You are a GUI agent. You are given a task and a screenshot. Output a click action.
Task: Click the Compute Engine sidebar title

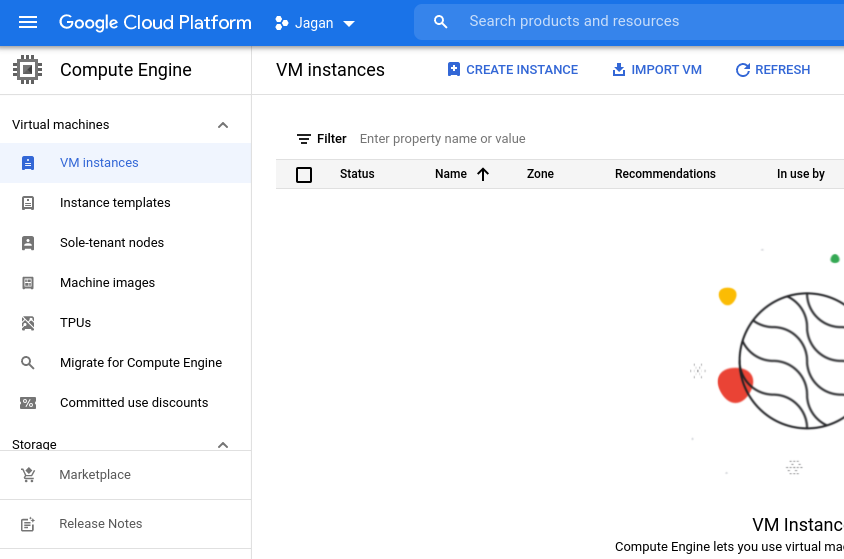[x=126, y=70]
